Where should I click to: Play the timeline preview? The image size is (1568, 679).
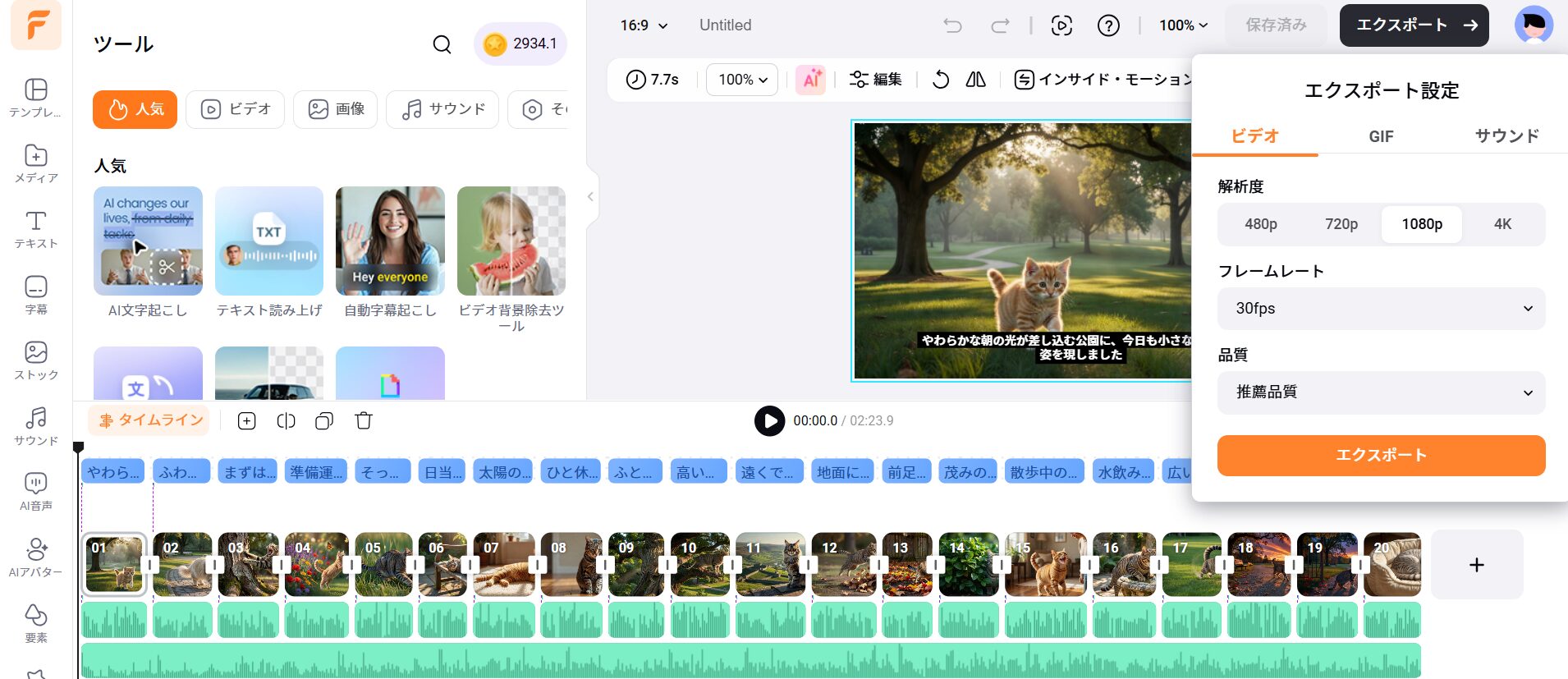(769, 421)
